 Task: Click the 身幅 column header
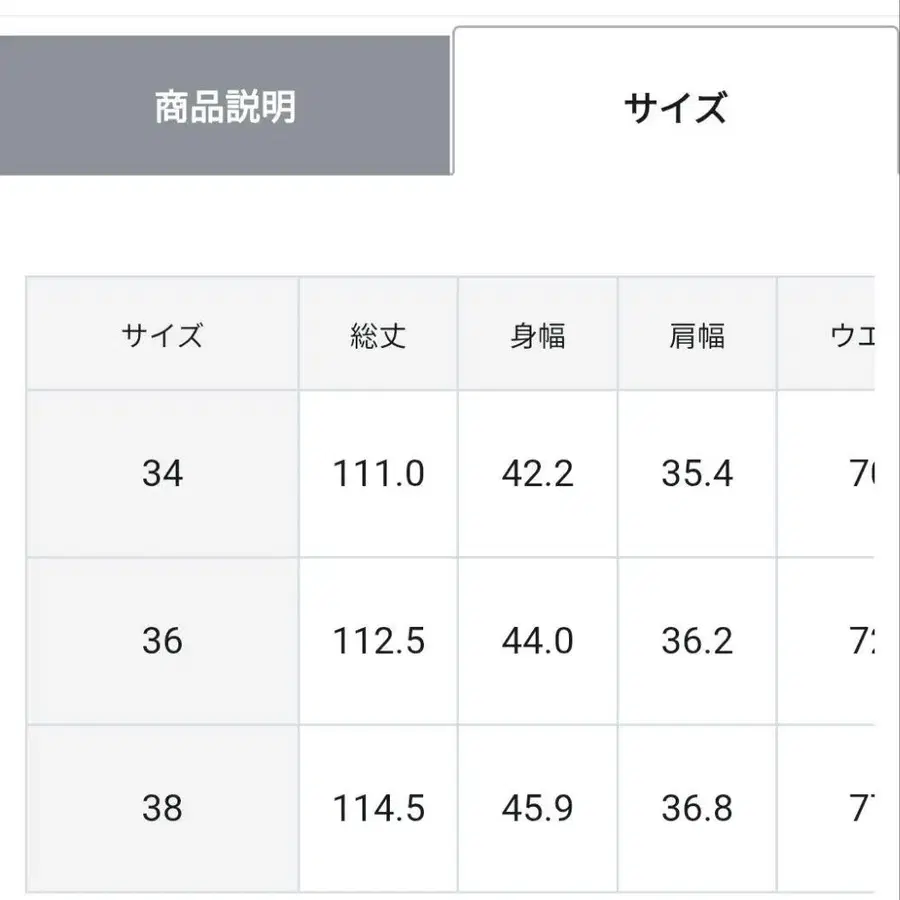tap(537, 335)
